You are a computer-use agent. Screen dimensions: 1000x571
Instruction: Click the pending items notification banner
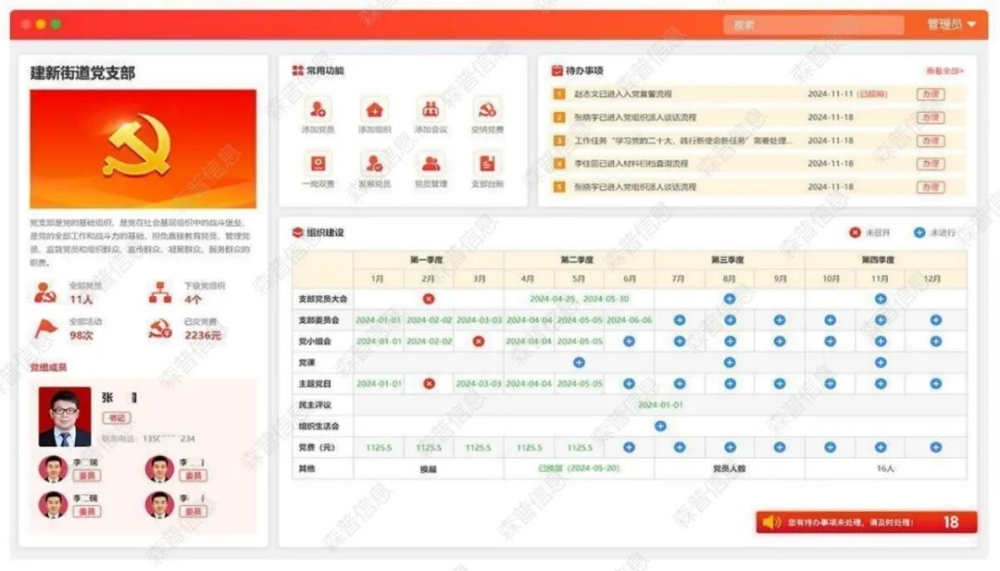pyautogui.click(x=866, y=522)
